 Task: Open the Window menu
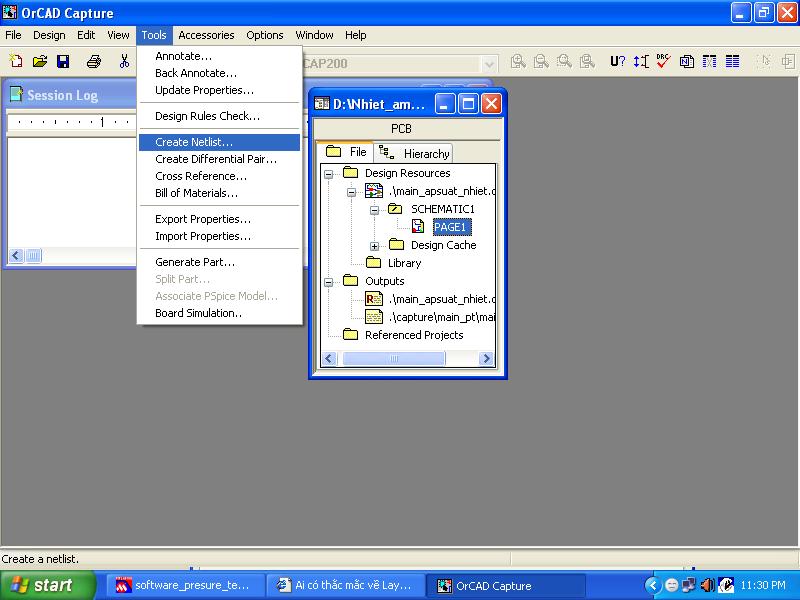click(x=314, y=35)
